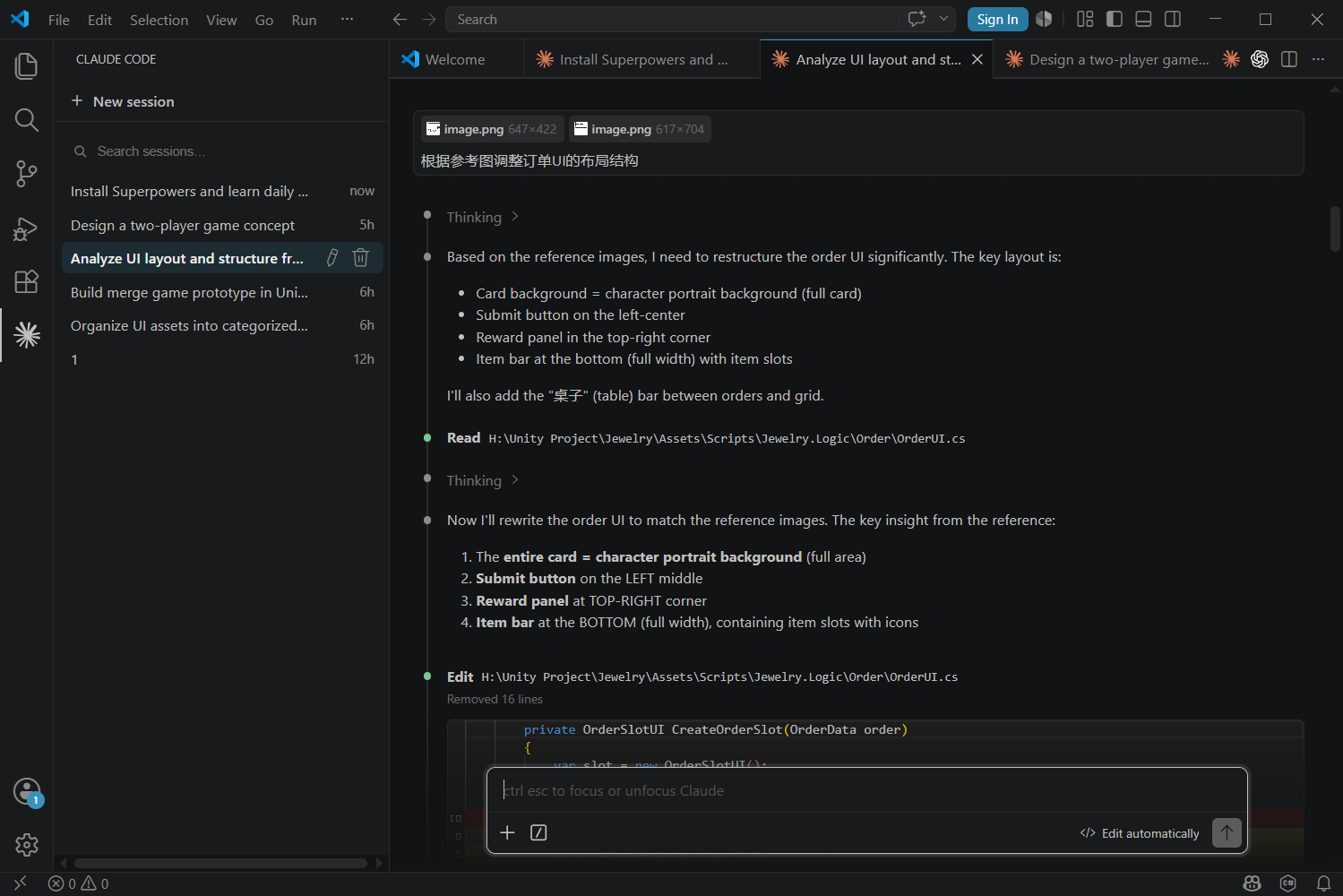Image resolution: width=1343 pixels, height=896 pixels.
Task: Open Claude Code in the activity bar
Action: click(x=27, y=335)
